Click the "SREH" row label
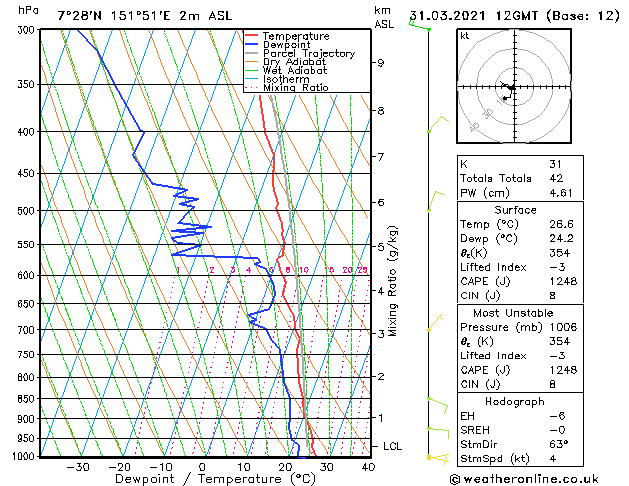 click(x=475, y=430)
